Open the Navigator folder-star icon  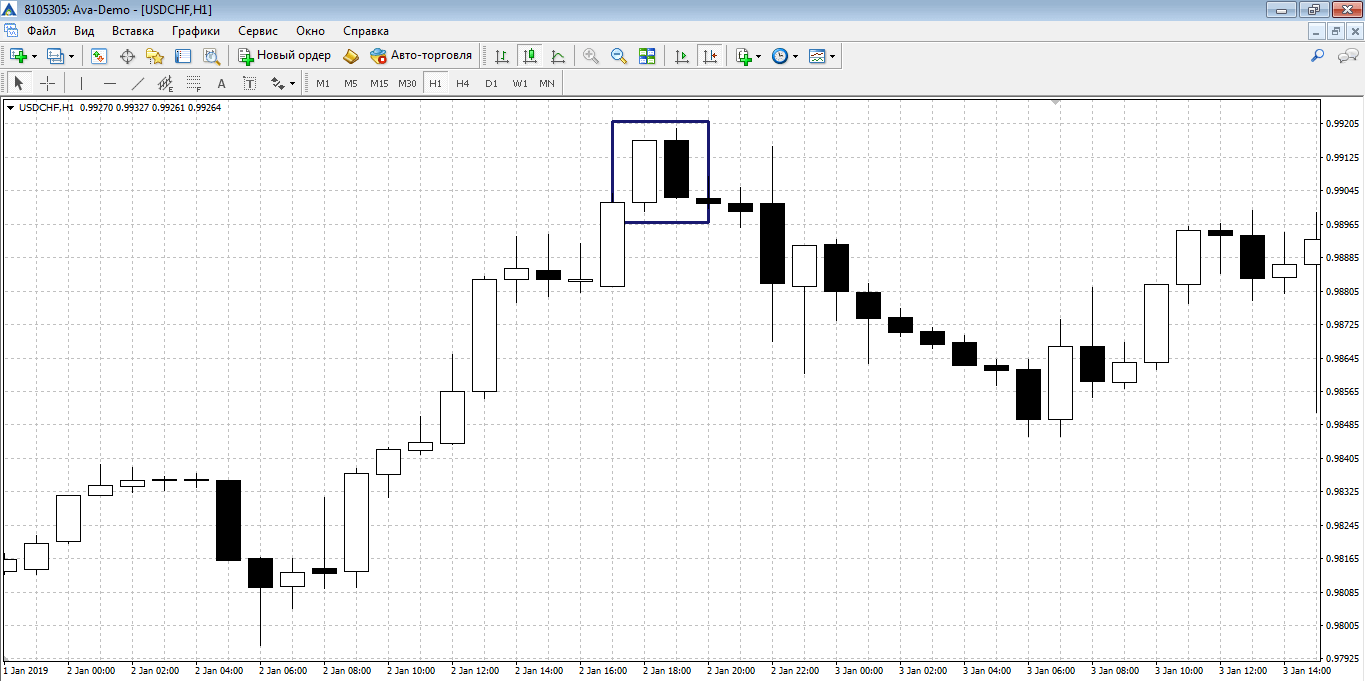click(x=155, y=56)
